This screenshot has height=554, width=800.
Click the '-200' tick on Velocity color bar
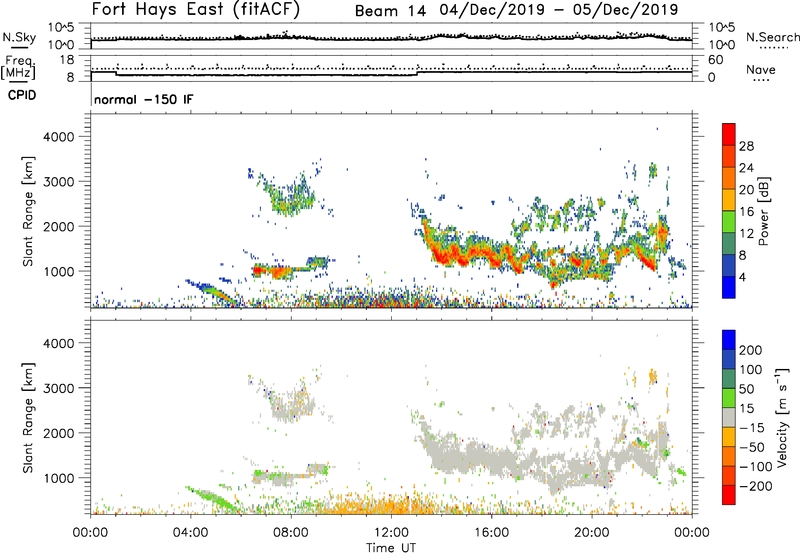coord(756,486)
